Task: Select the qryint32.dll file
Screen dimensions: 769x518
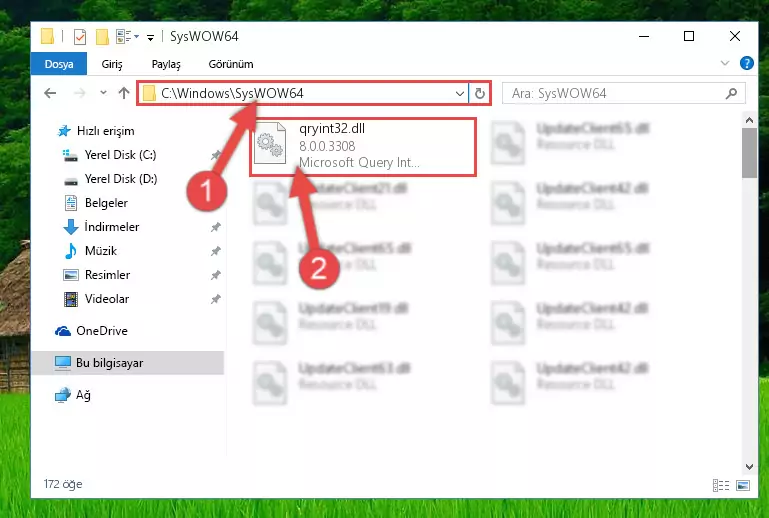Action: 363,146
